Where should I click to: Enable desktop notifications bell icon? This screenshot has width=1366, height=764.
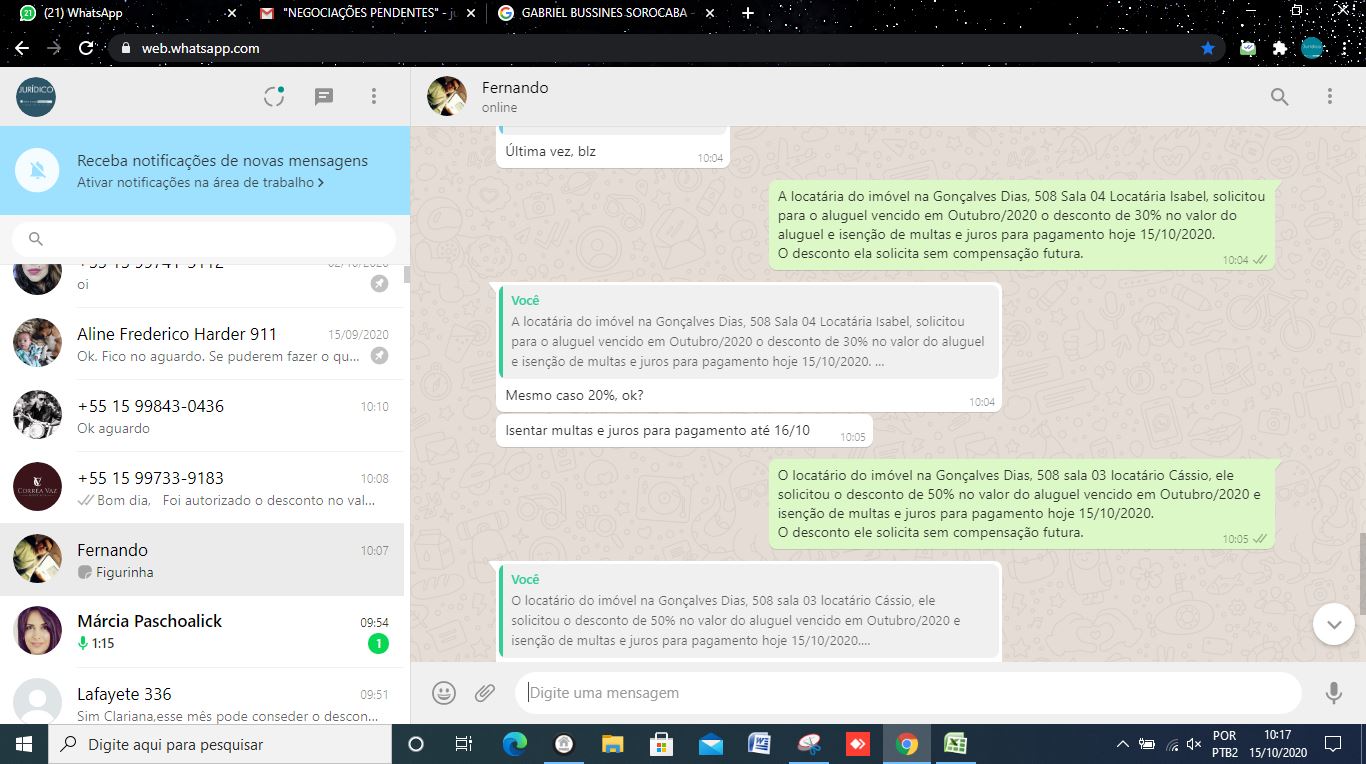coord(38,171)
